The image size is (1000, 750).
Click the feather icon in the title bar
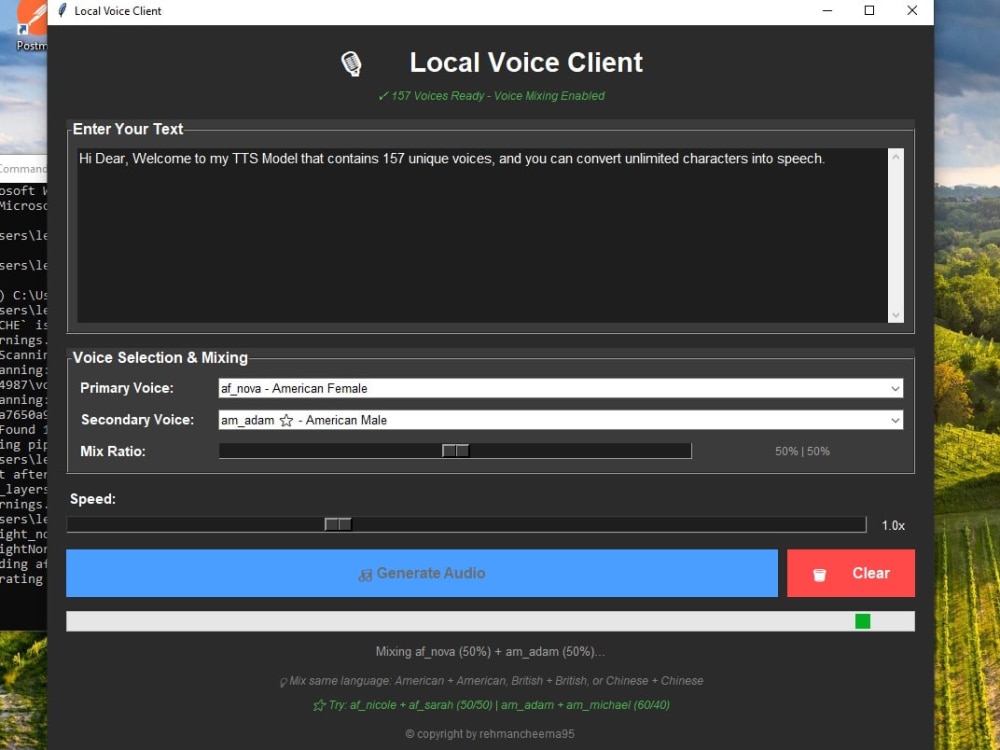[x=62, y=10]
